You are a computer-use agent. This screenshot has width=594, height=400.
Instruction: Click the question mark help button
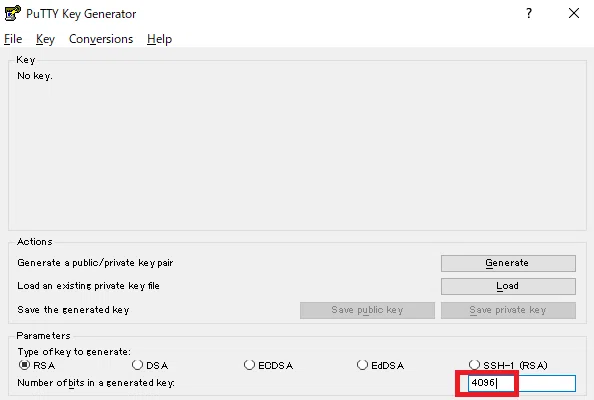[x=529, y=13]
